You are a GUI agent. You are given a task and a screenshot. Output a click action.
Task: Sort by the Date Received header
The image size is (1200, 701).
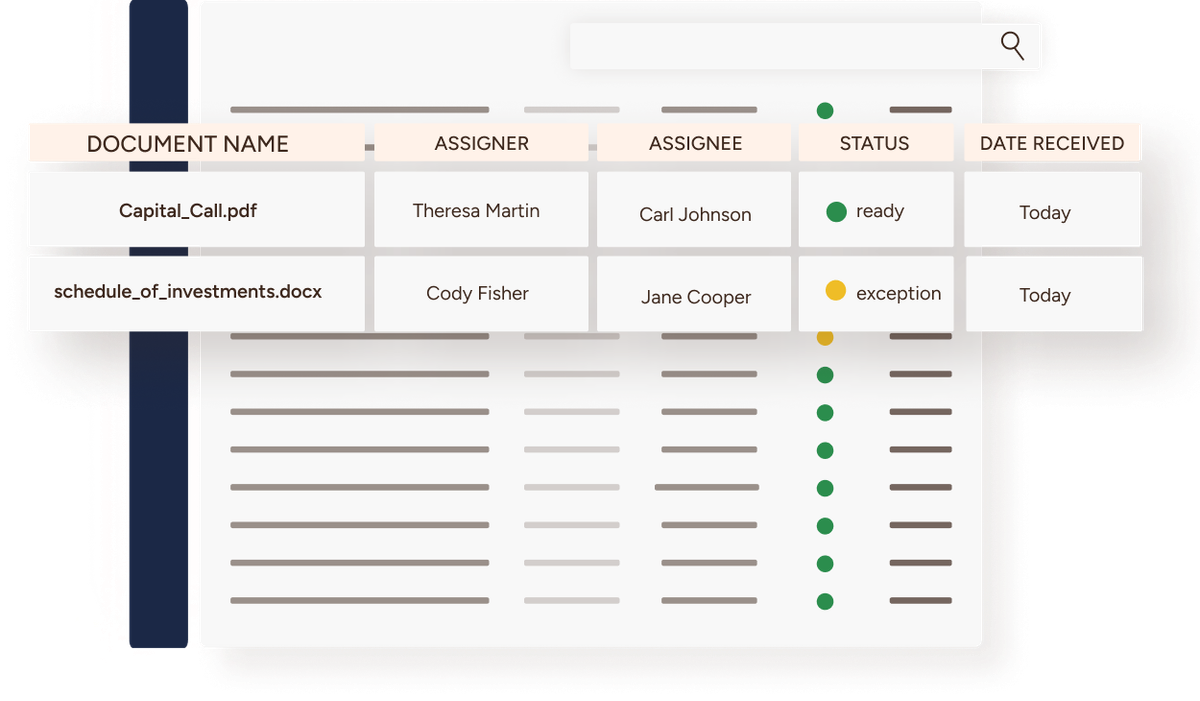tap(1052, 144)
